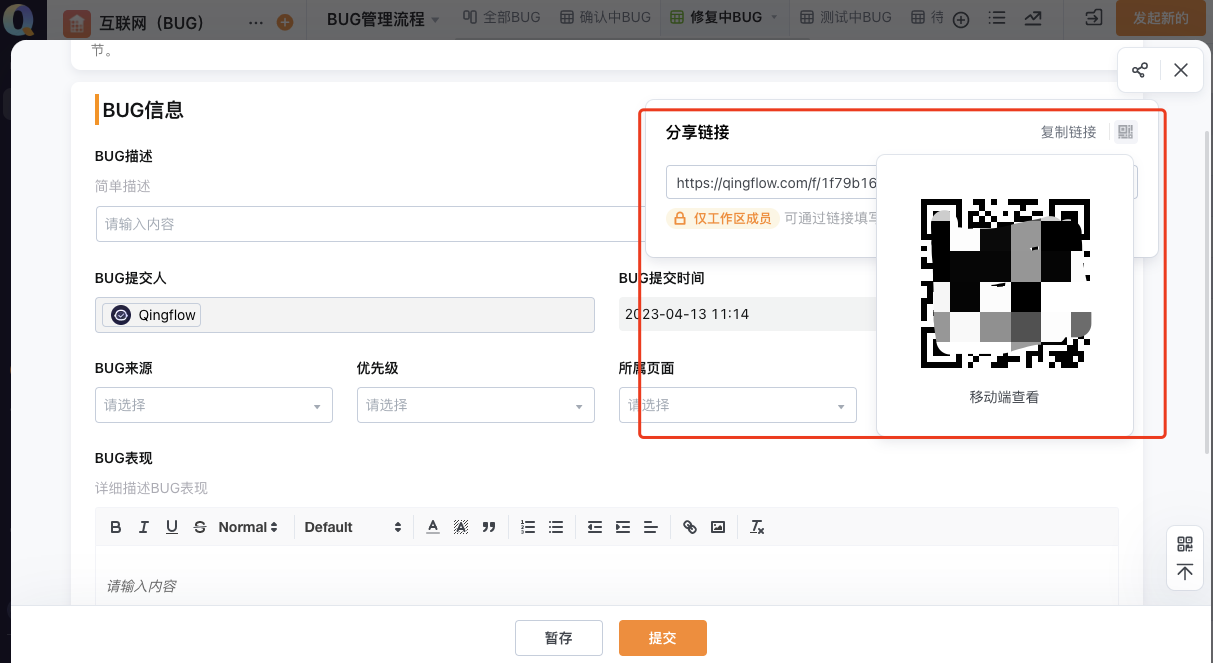
Task: Close the form dialog with X
Action: click(1181, 70)
